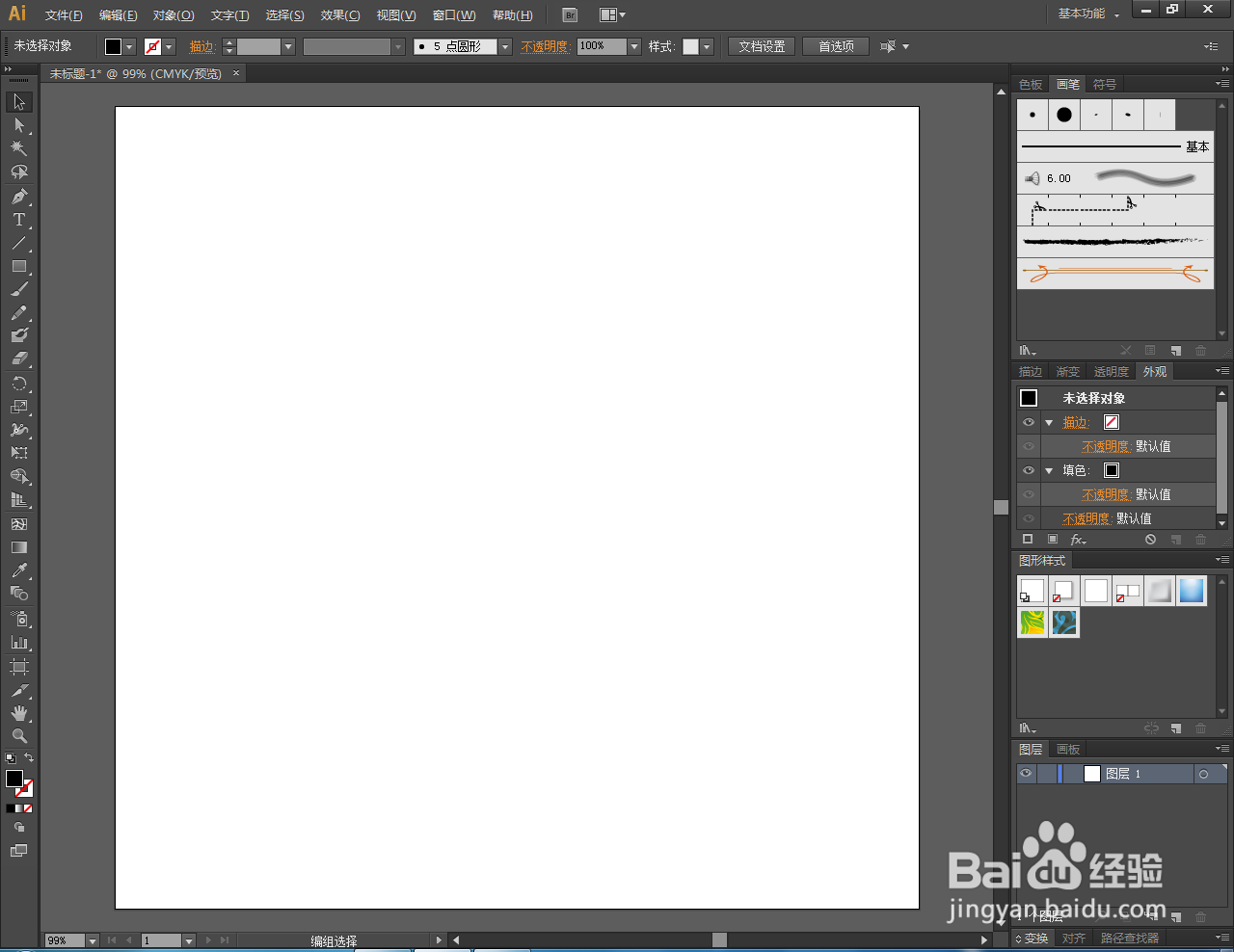Select the Eyedropper tool
This screenshot has width=1234, height=952.
pos(19,570)
